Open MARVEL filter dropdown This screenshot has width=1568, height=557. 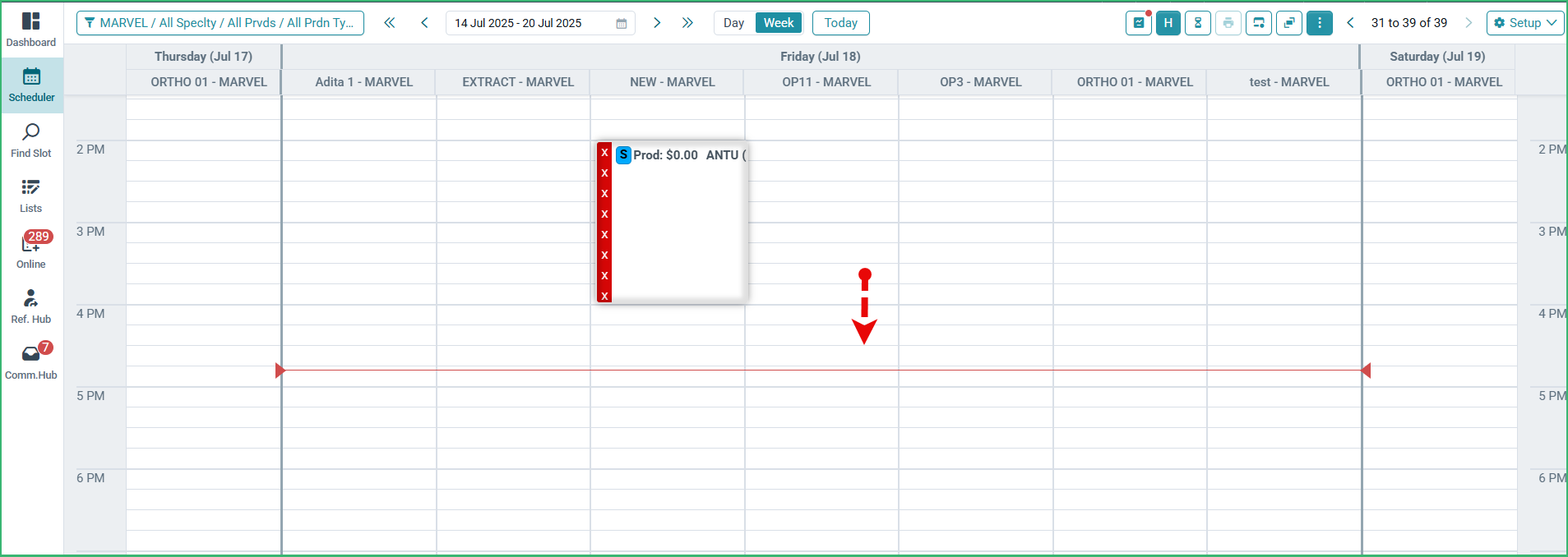(220, 23)
